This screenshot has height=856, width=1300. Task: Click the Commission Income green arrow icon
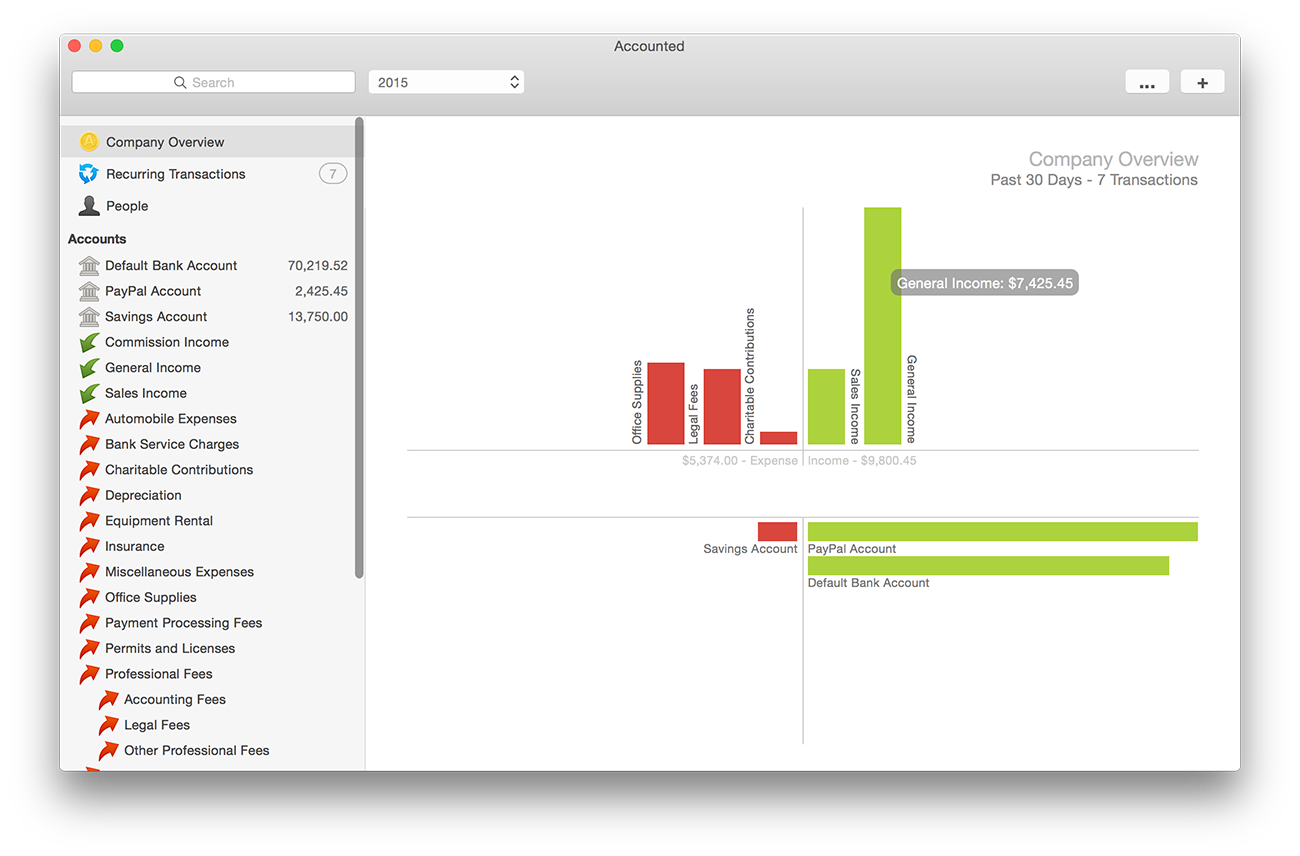89,342
